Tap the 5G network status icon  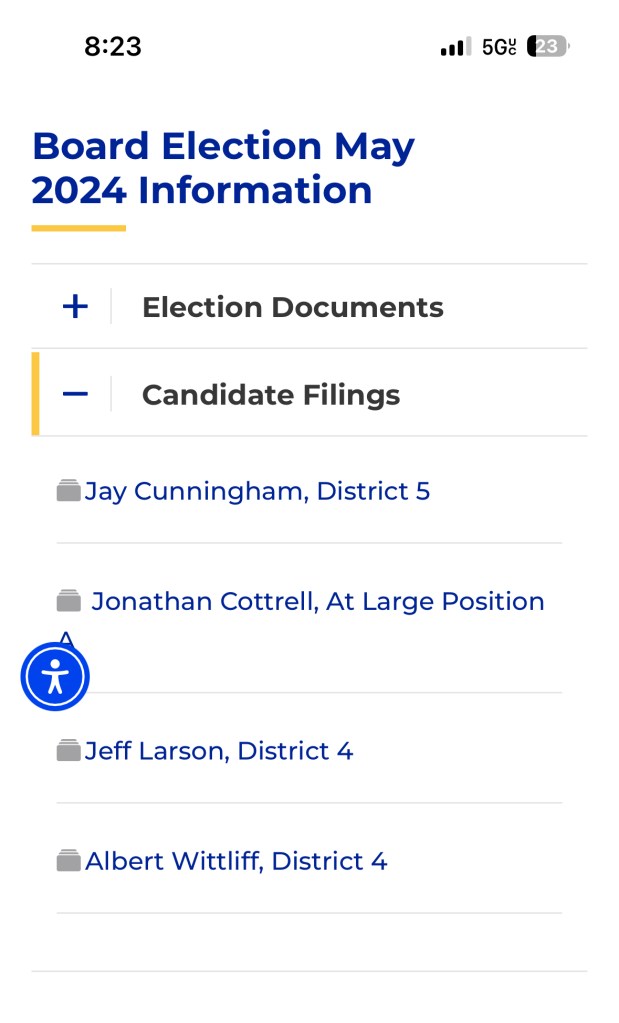point(499,47)
